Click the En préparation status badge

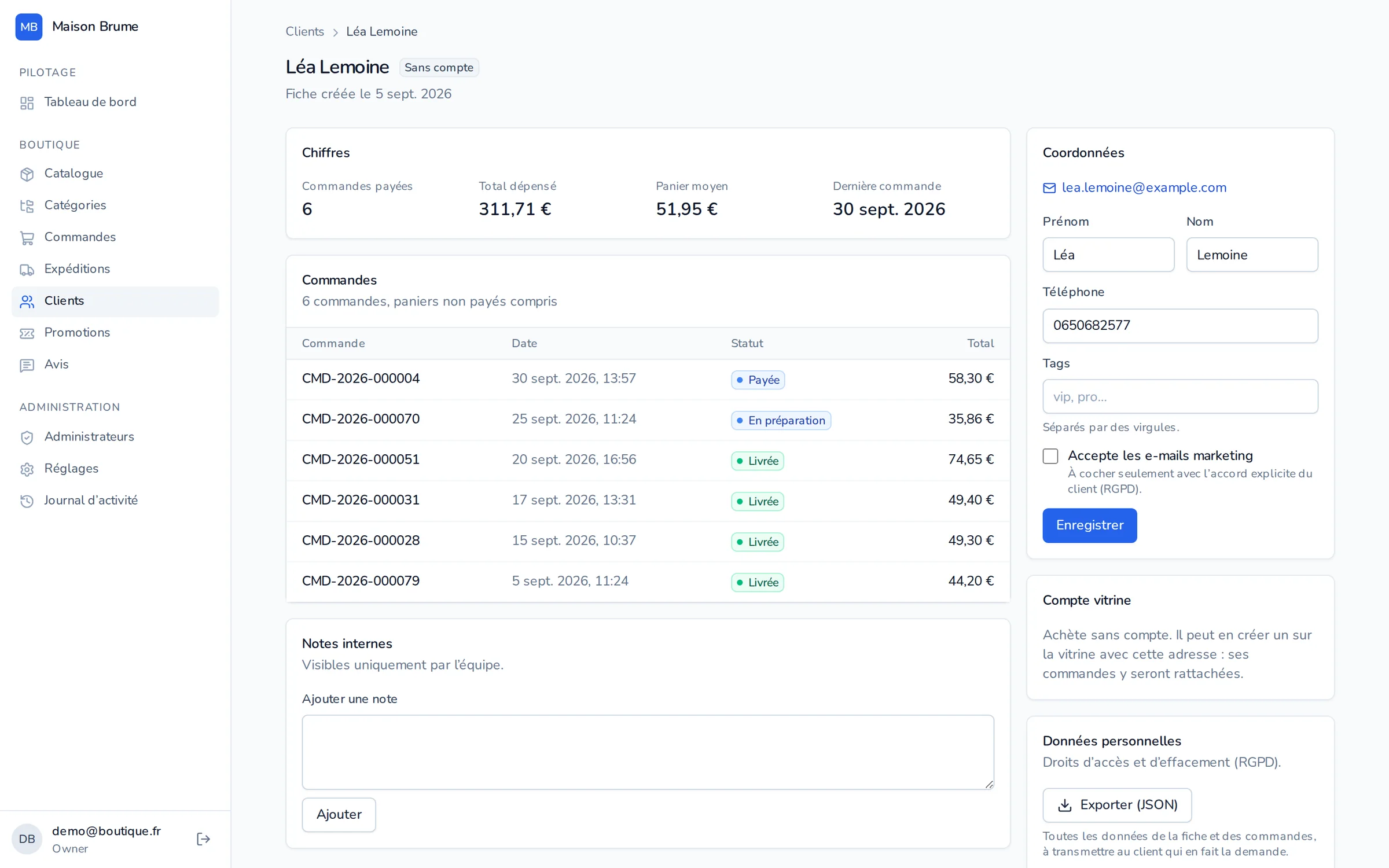pyautogui.click(x=781, y=421)
